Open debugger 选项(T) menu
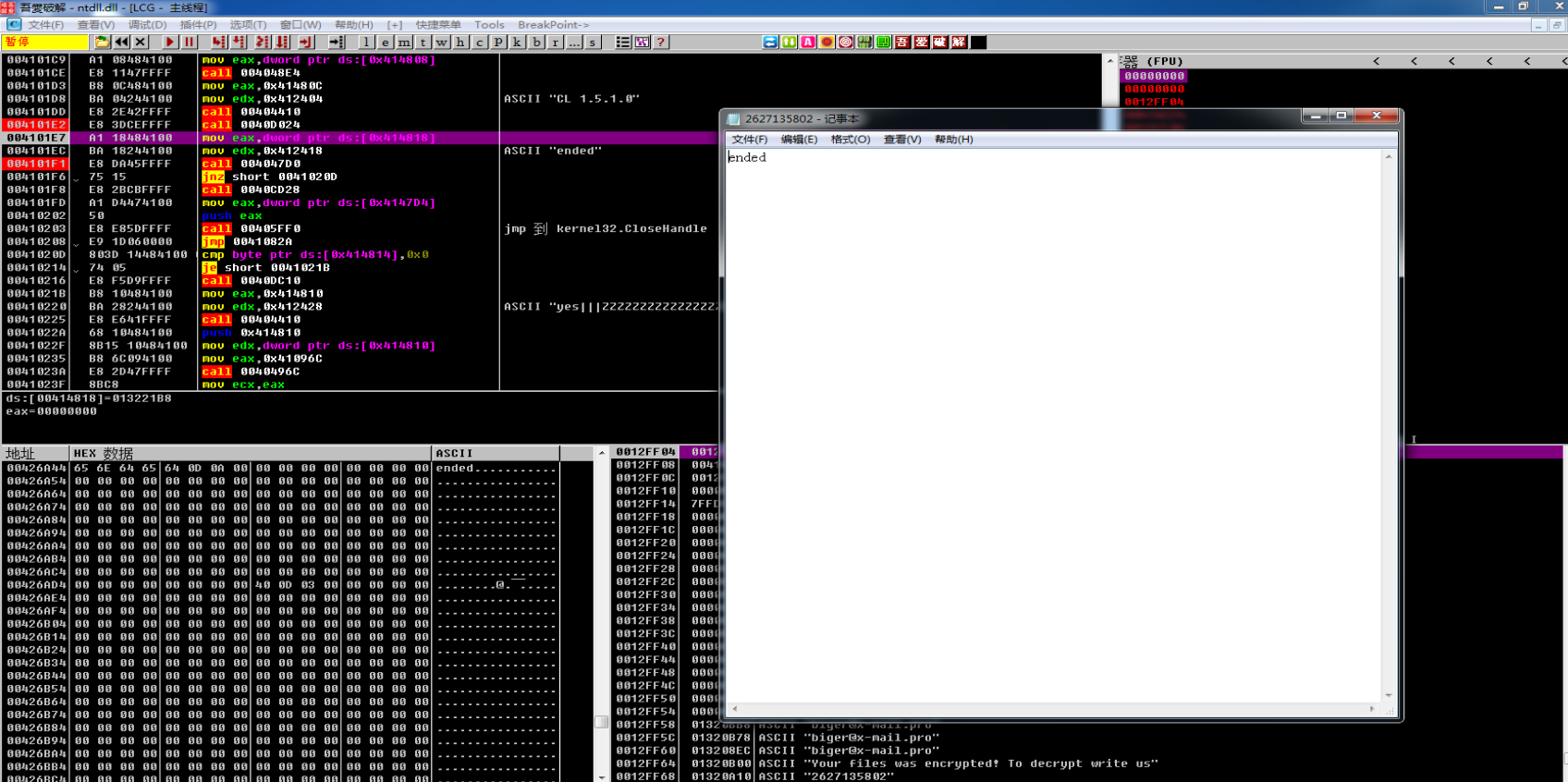 248,25
